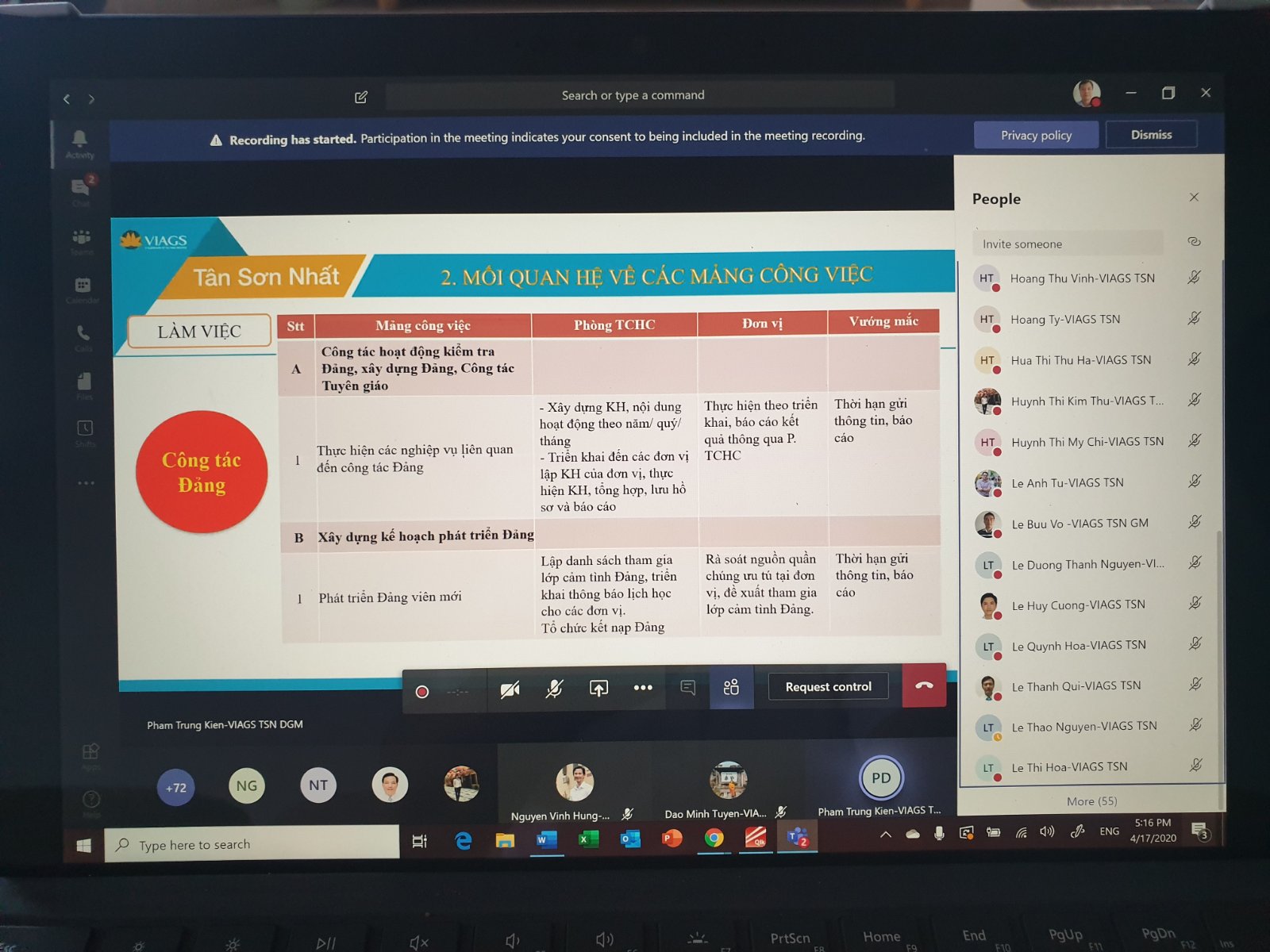
Task: Open the volume control in system tray
Action: click(1047, 832)
